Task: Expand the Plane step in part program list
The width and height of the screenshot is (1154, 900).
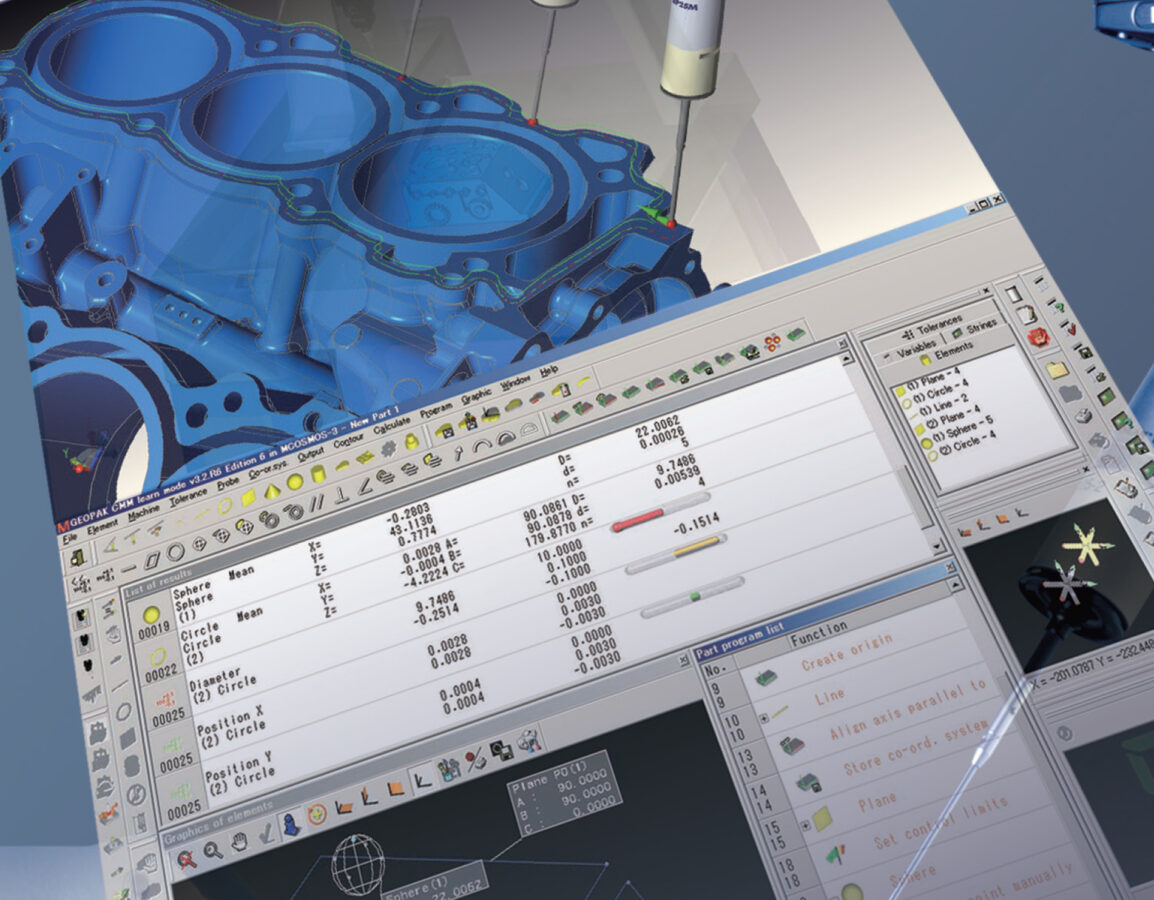Action: tap(807, 826)
